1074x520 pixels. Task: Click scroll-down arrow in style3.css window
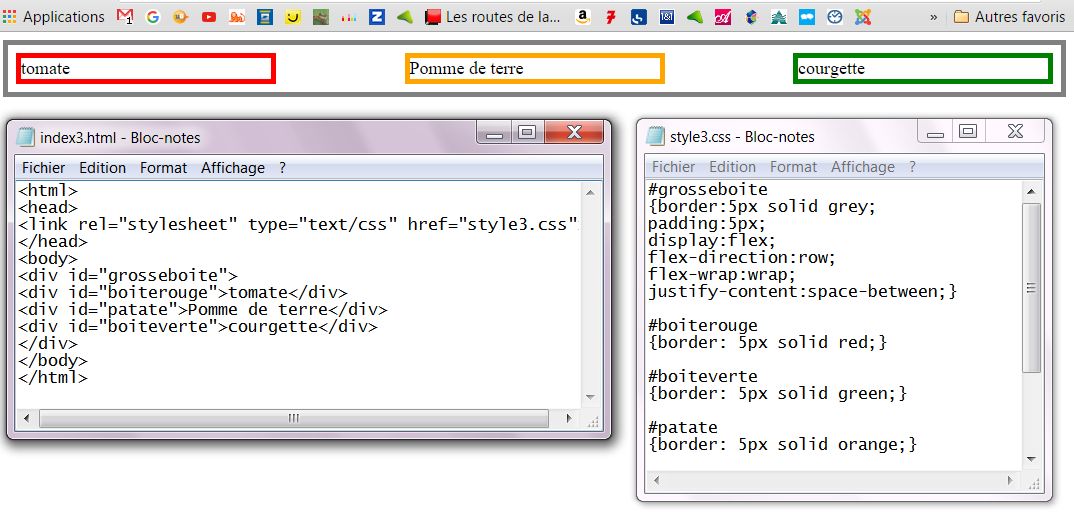[x=1031, y=459]
